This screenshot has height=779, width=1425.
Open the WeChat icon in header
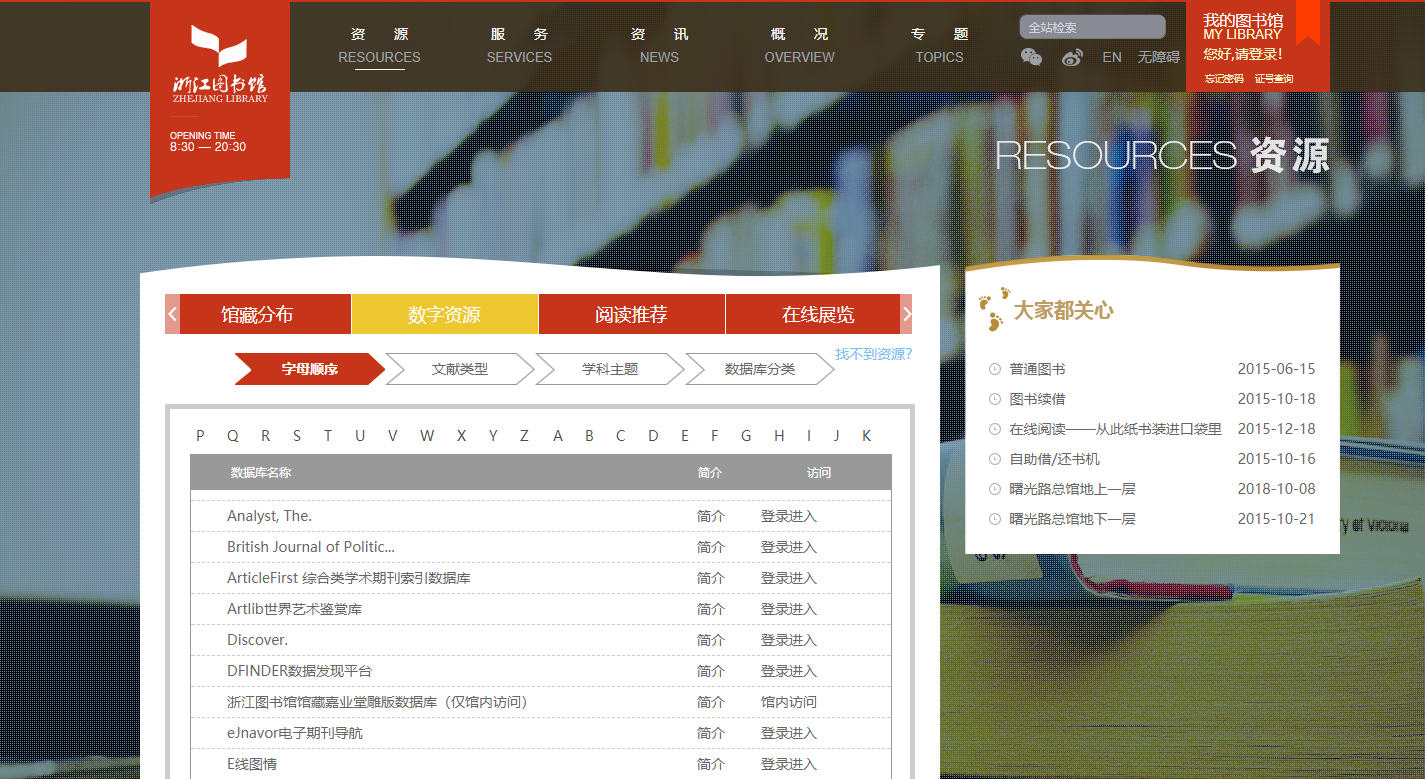pos(1031,57)
